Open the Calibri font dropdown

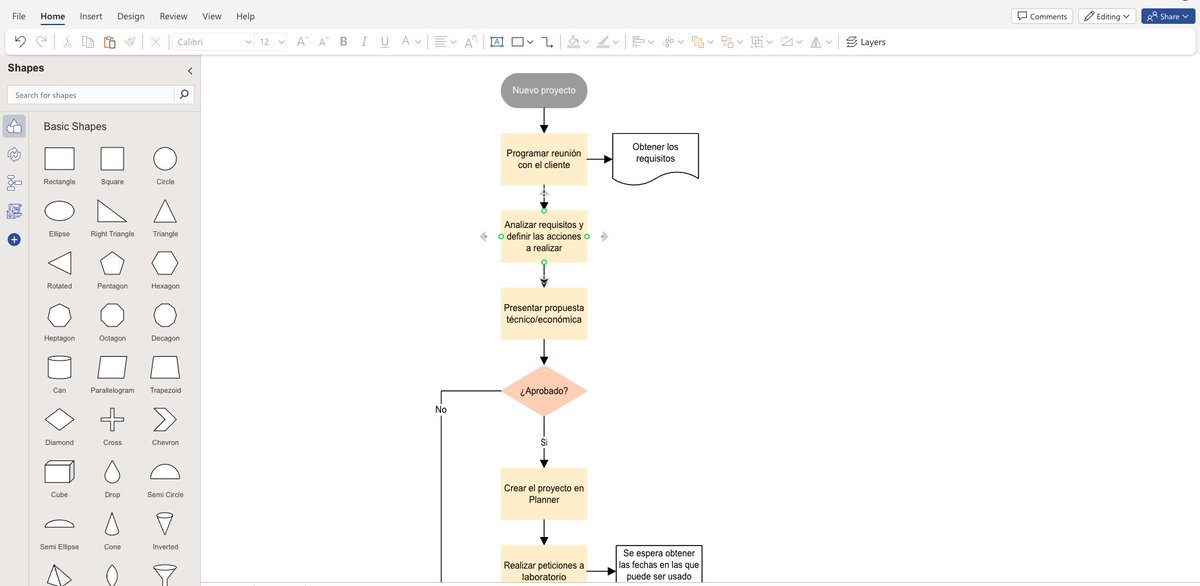[250, 41]
